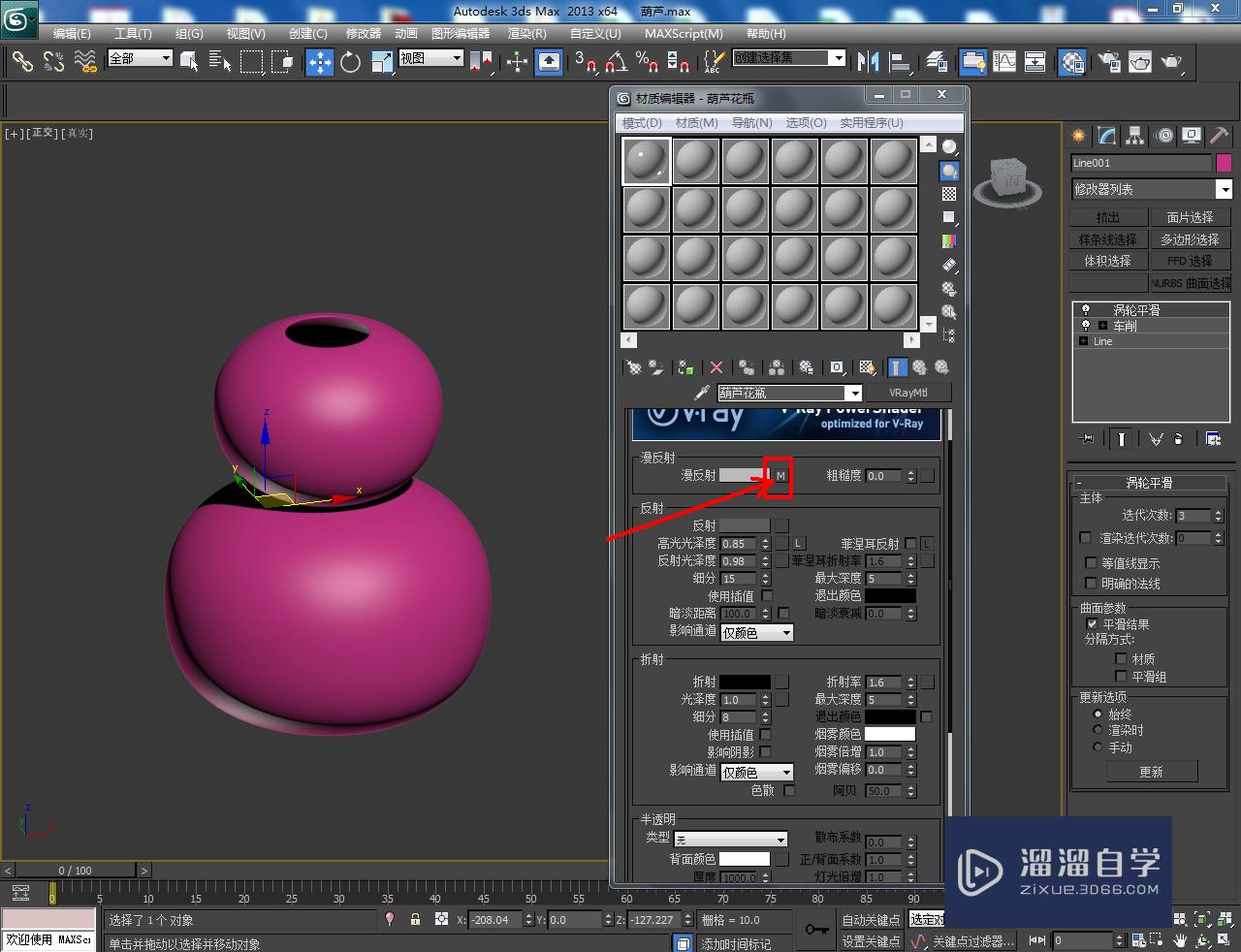Open the Curve Editor icon
This screenshot has width=1241, height=952.
1004,62
